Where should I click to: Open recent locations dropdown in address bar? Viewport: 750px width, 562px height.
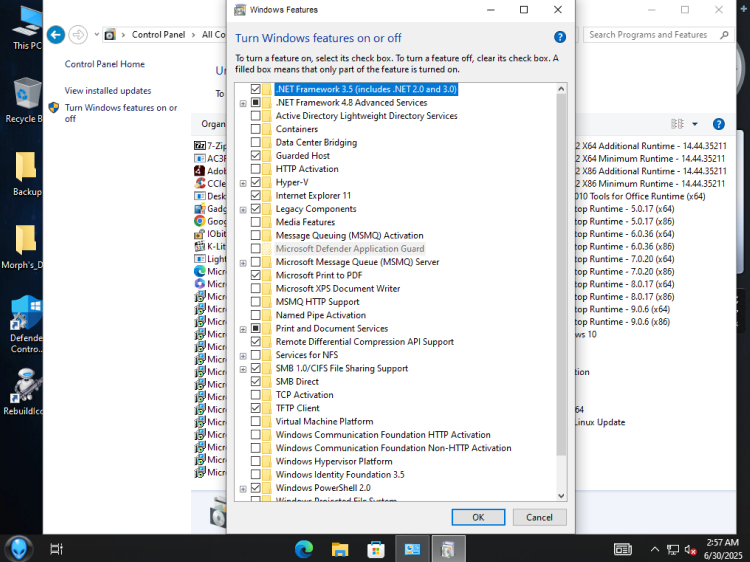click(x=97, y=34)
